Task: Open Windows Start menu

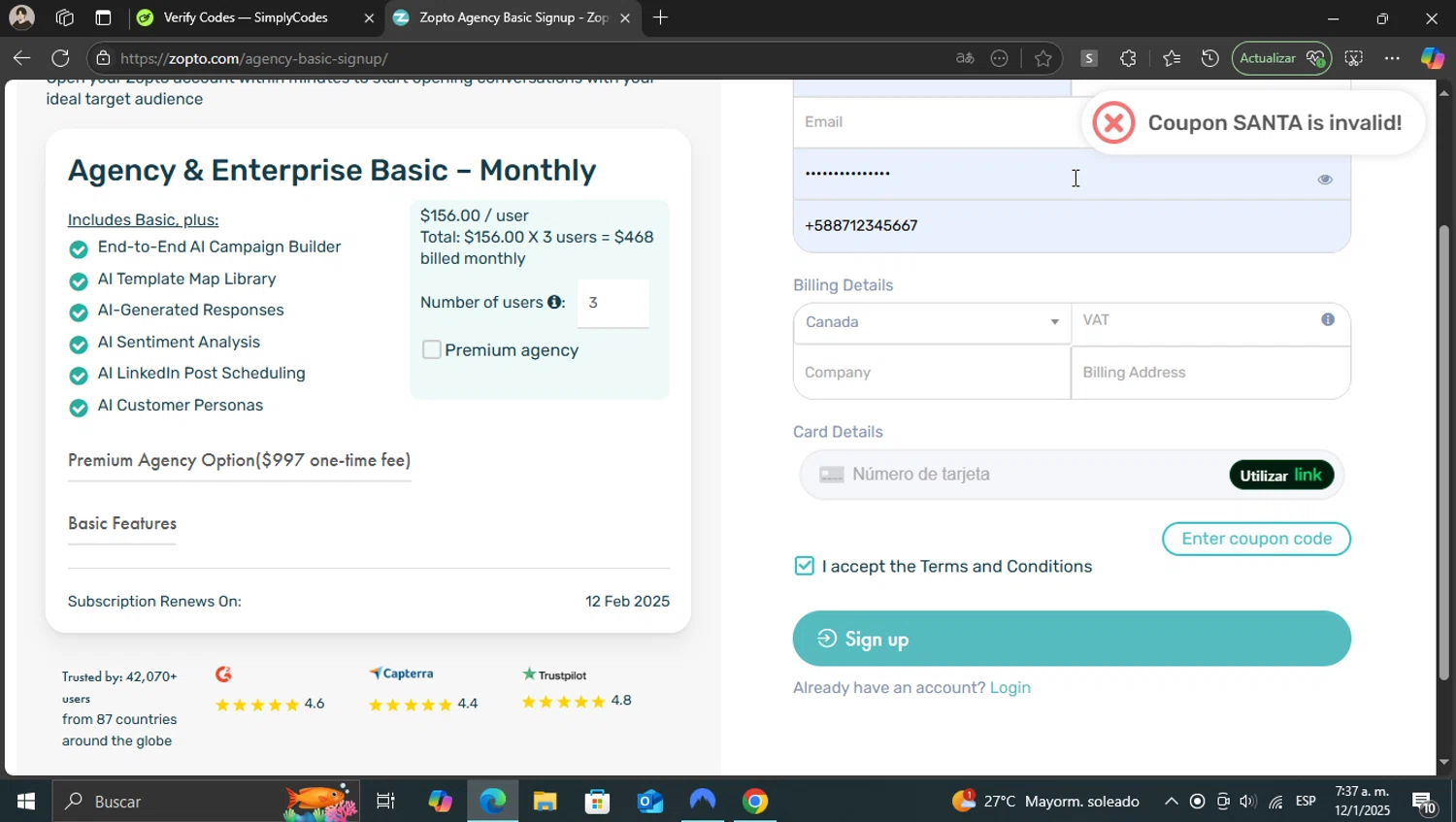Action: [25, 802]
